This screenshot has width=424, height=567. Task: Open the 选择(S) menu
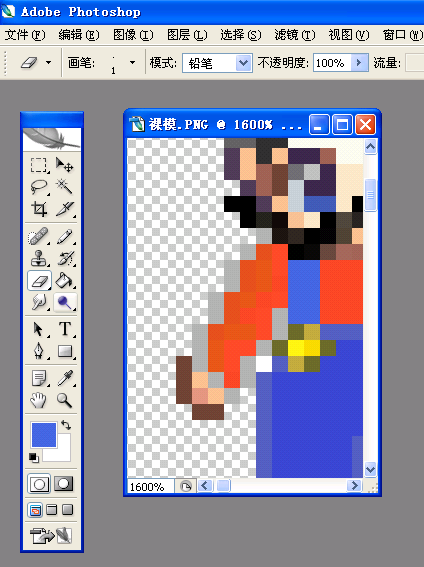click(x=241, y=35)
